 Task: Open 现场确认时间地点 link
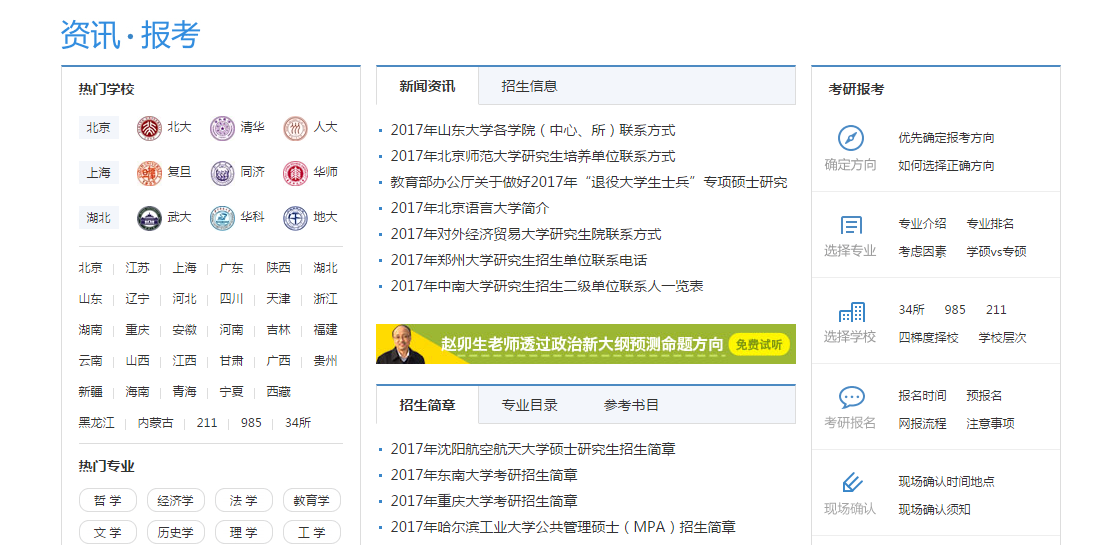(x=946, y=482)
